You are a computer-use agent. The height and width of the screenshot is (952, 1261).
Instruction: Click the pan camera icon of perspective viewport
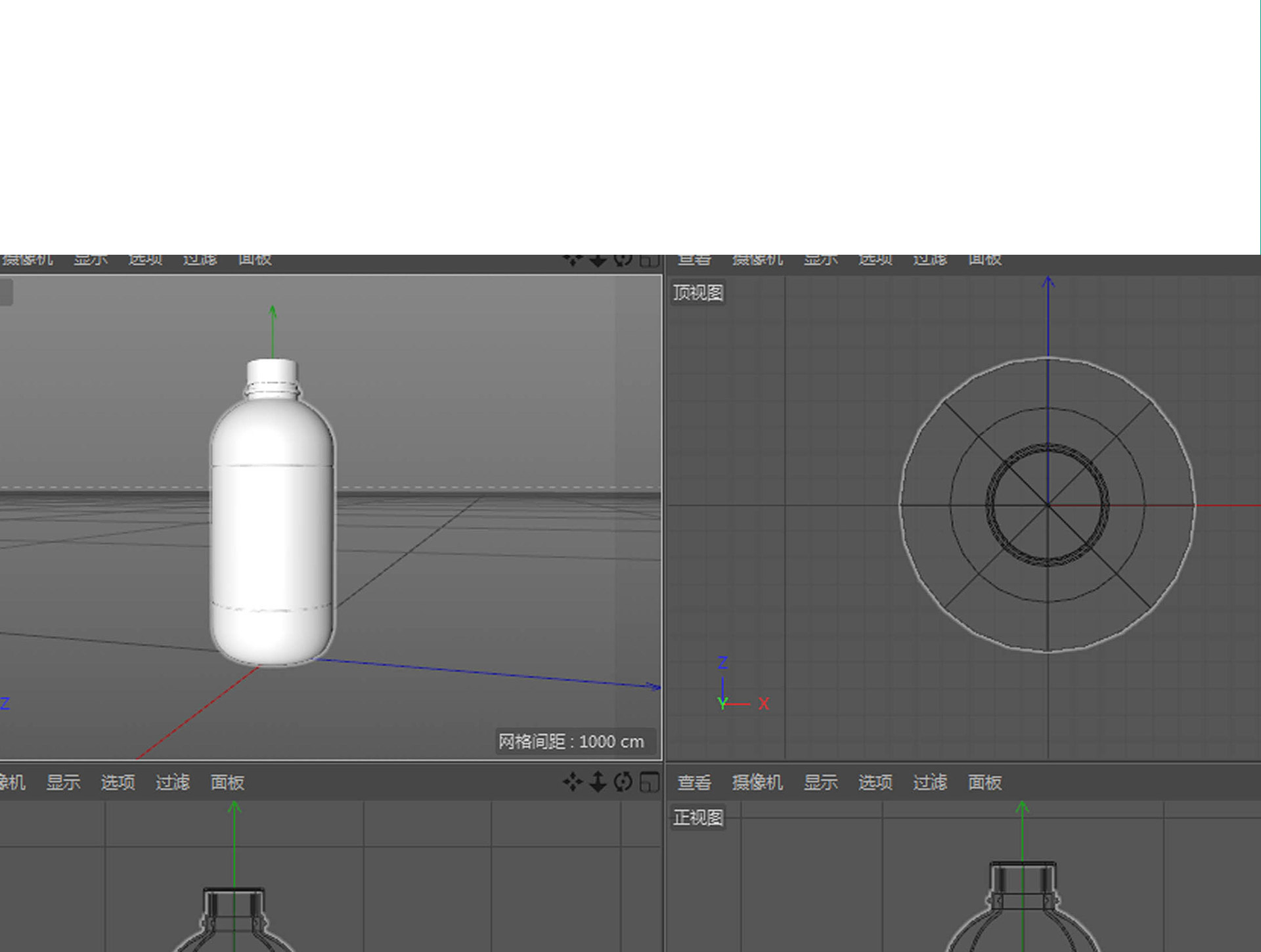[573, 260]
